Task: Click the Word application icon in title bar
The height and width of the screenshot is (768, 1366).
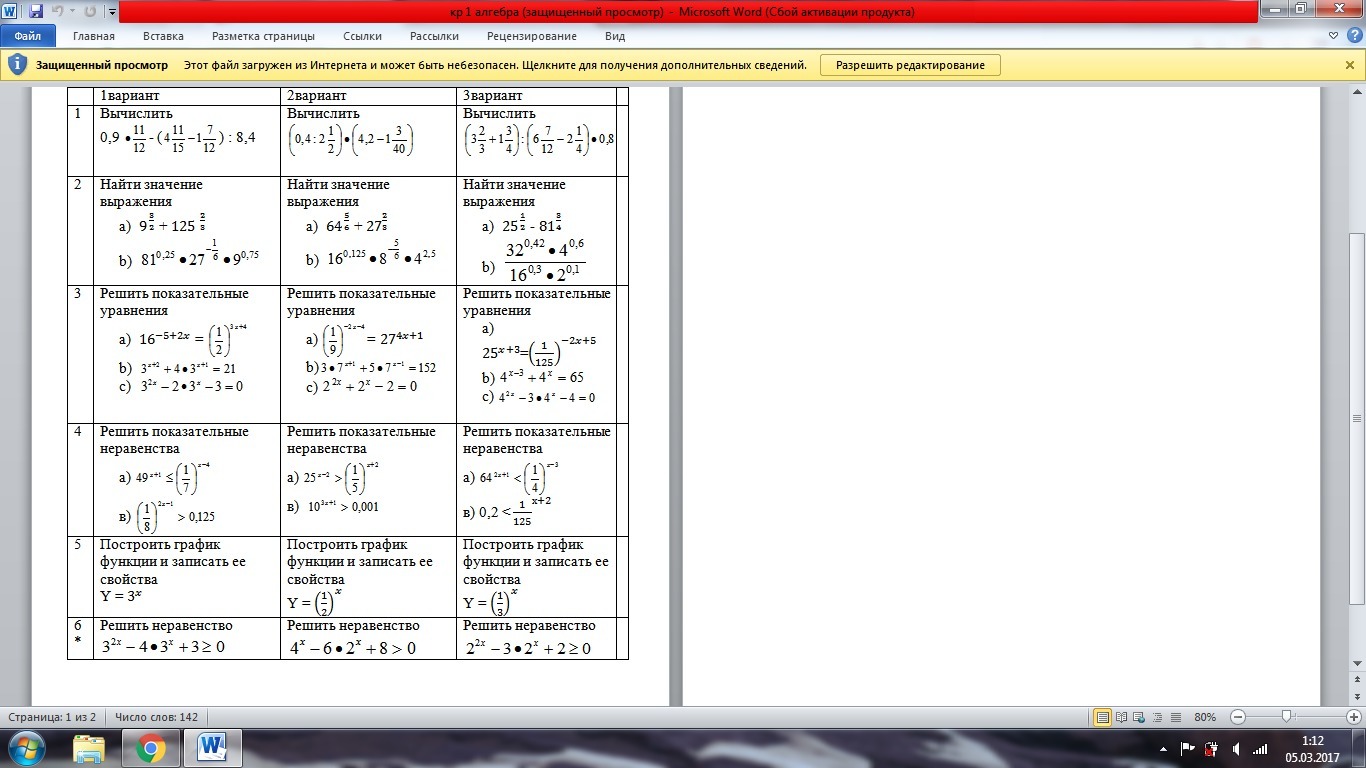Action: pyautogui.click(x=11, y=12)
